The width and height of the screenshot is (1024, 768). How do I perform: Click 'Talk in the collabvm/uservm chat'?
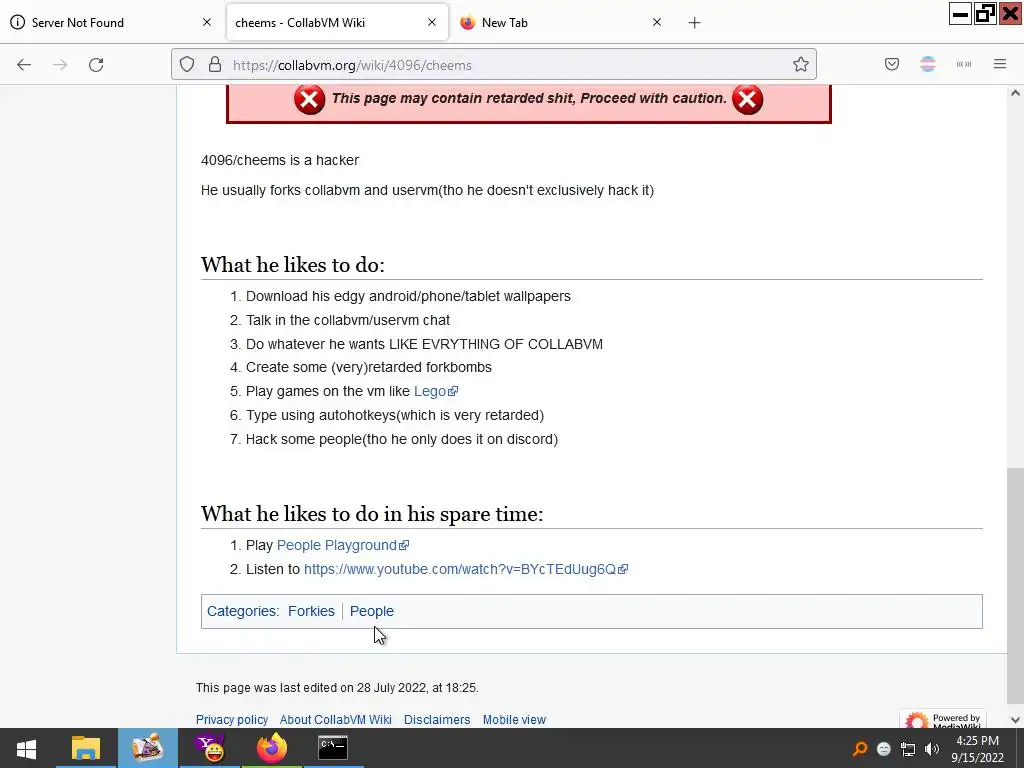click(x=348, y=321)
